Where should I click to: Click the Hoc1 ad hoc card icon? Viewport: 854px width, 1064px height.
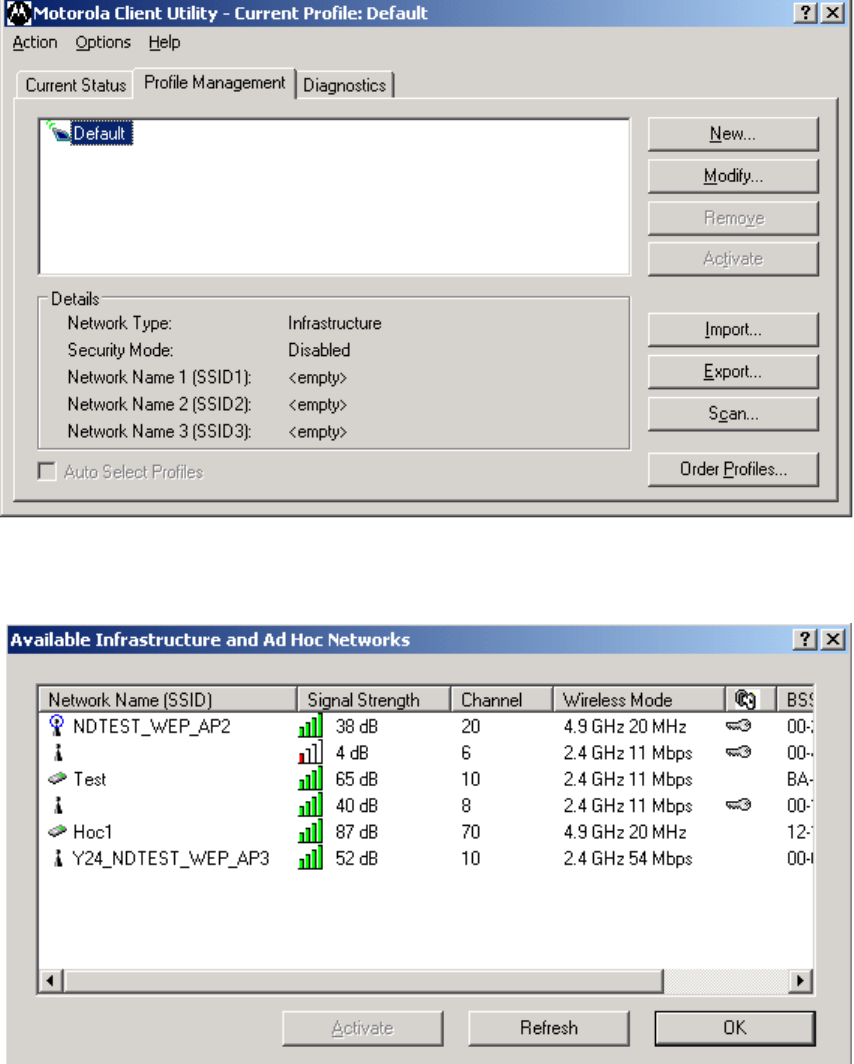(58, 831)
